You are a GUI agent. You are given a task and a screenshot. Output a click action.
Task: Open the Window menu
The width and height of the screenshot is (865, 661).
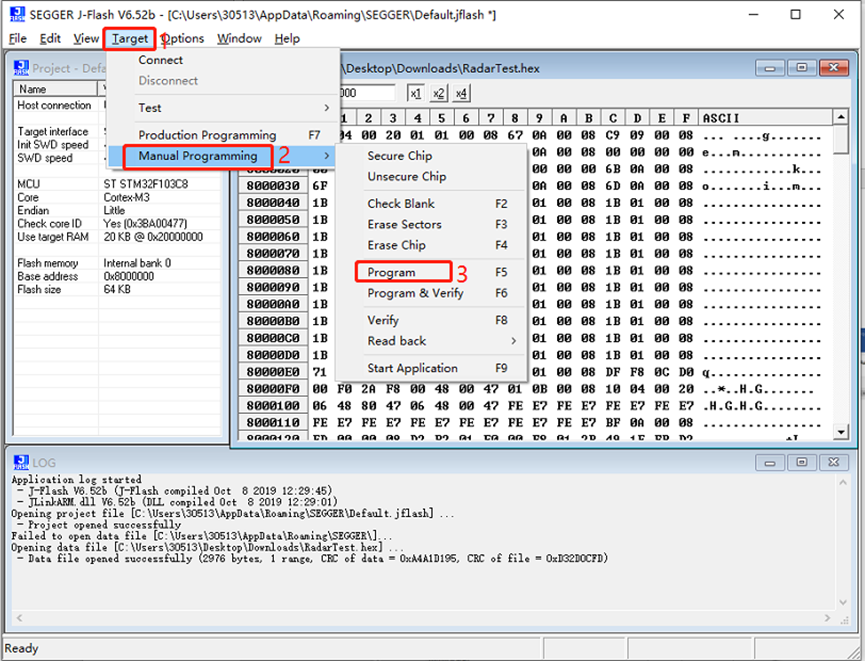239,39
